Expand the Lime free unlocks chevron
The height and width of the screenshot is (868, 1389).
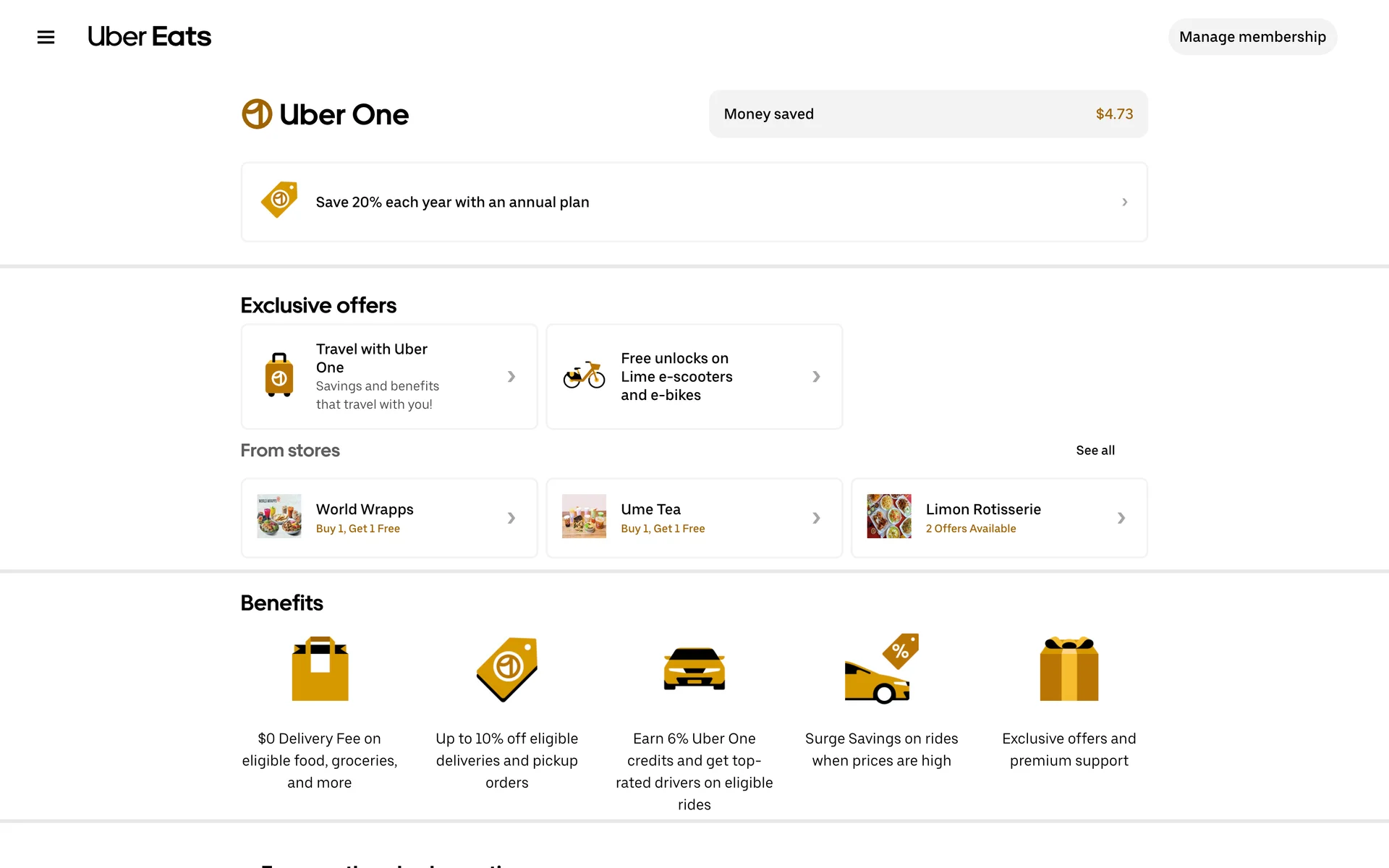tap(816, 376)
